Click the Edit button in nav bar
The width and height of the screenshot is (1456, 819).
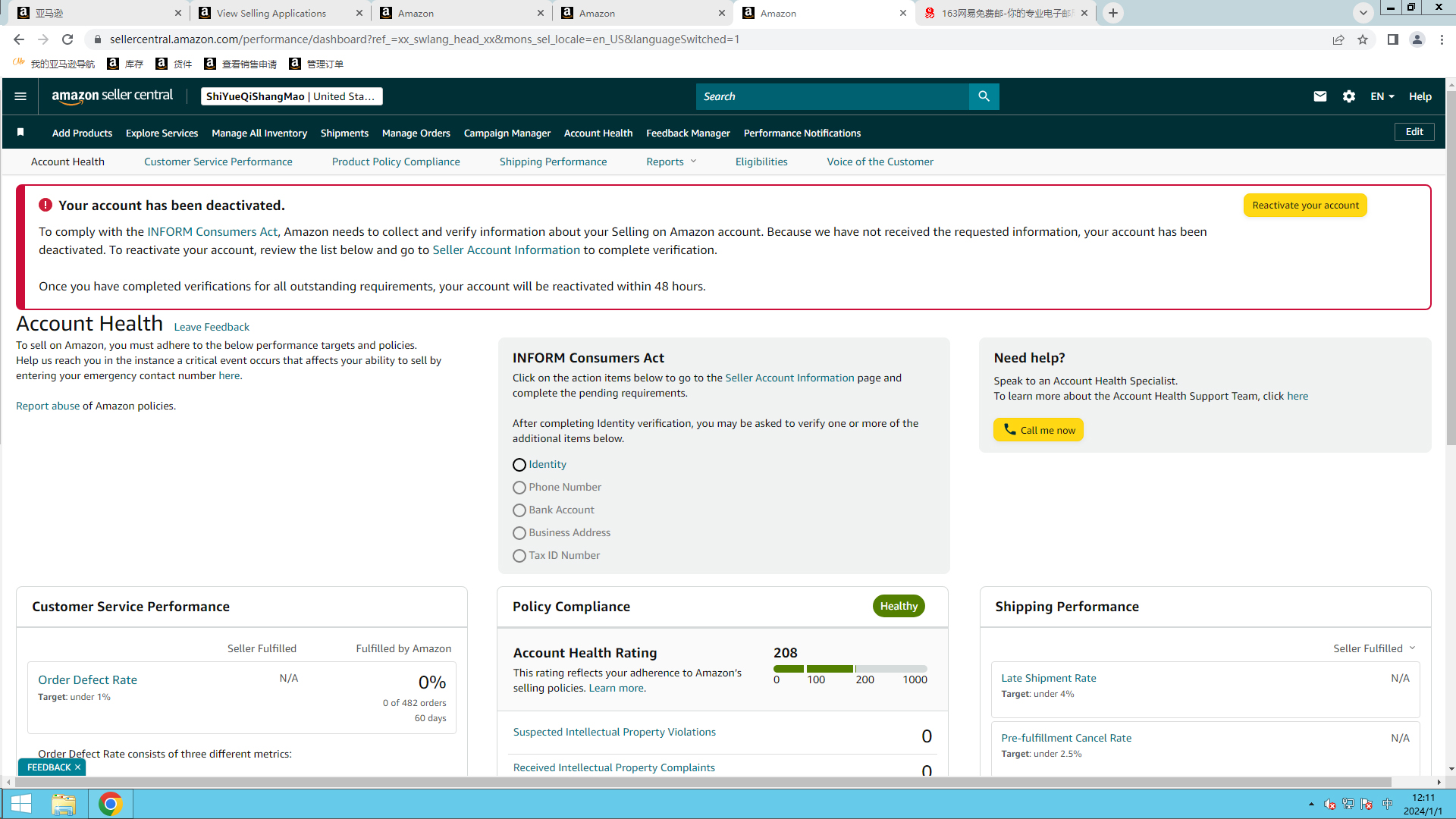[x=1414, y=132]
